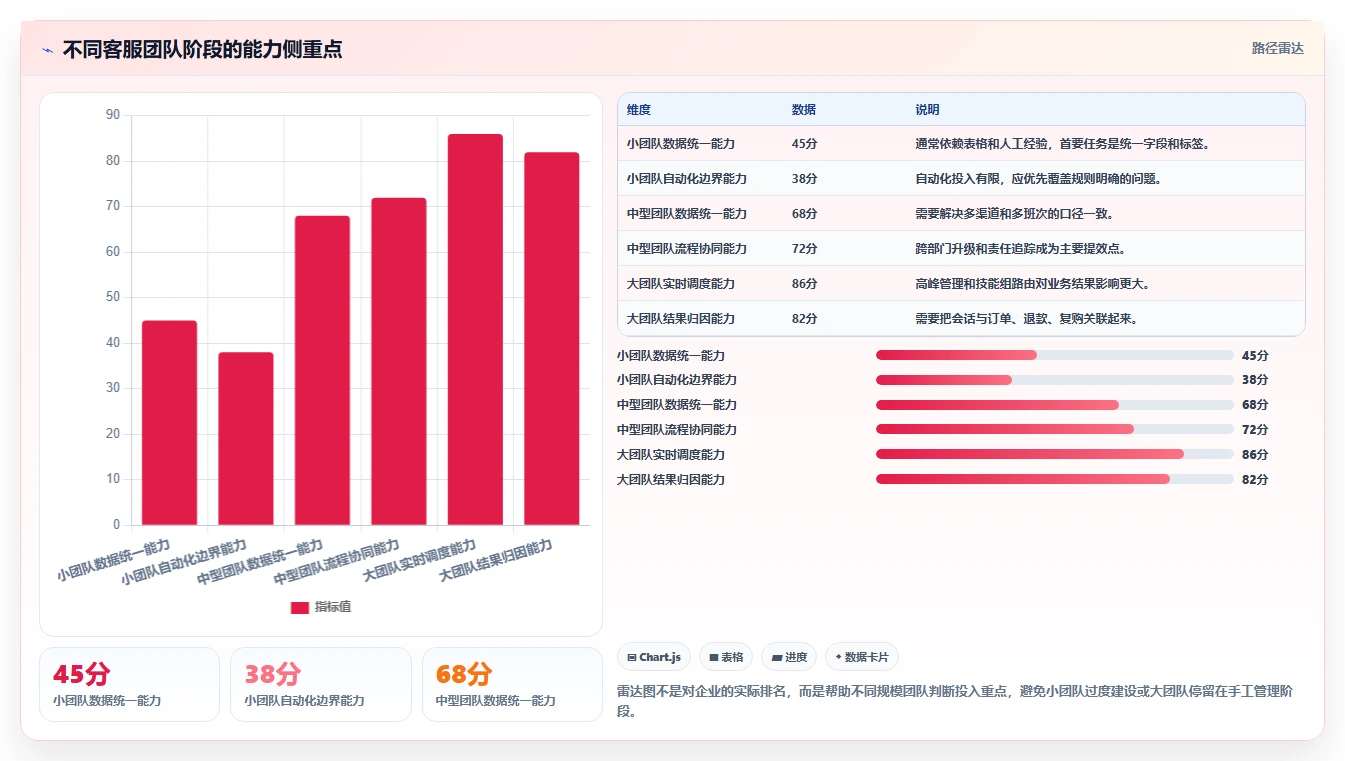Select the tallest bar, 大团队实时调度能力
The height and width of the screenshot is (761, 1345).
pyautogui.click(x=475, y=329)
